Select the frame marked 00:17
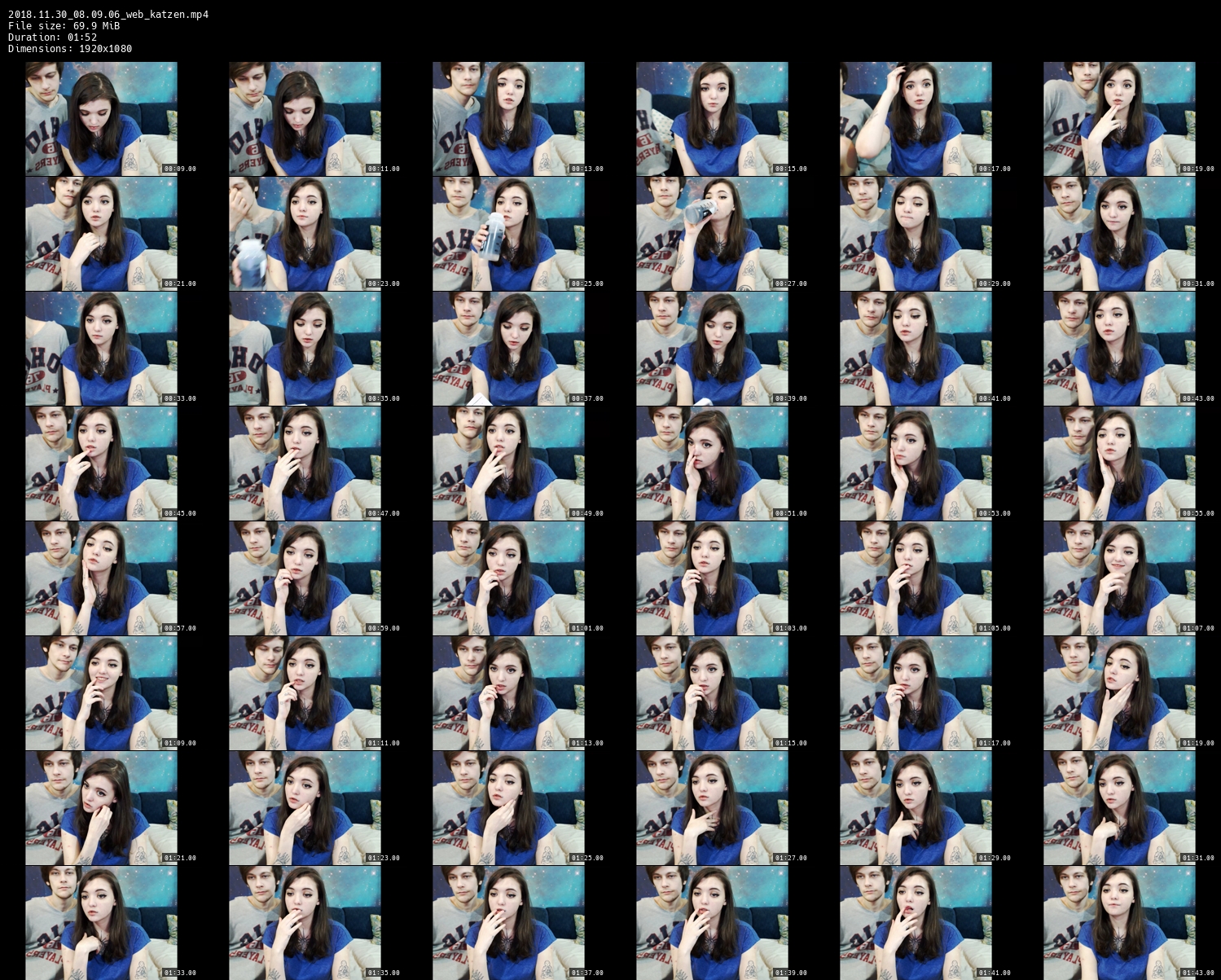The width and height of the screenshot is (1221, 980). click(x=916, y=118)
